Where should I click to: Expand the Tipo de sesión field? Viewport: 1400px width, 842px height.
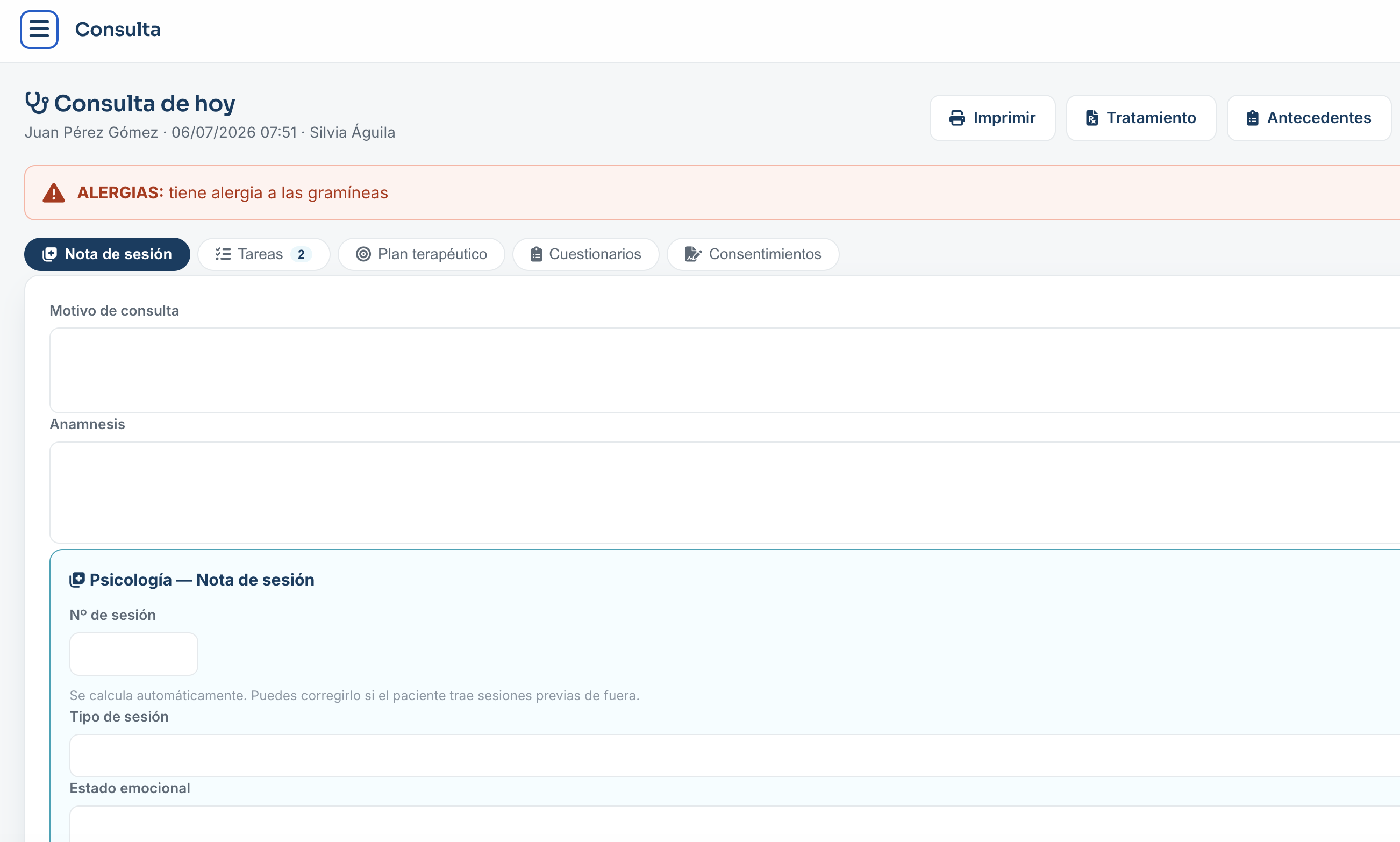(734, 756)
